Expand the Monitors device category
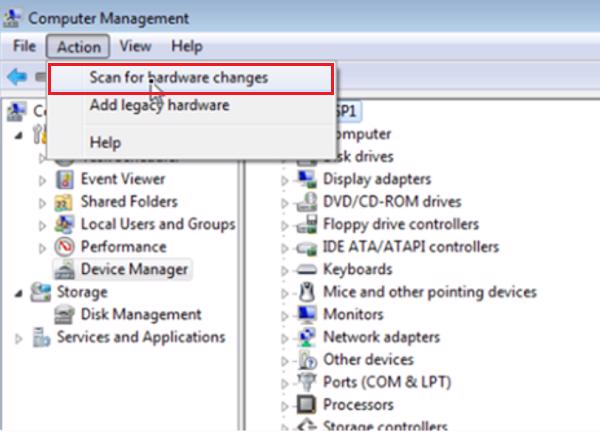 [285, 315]
